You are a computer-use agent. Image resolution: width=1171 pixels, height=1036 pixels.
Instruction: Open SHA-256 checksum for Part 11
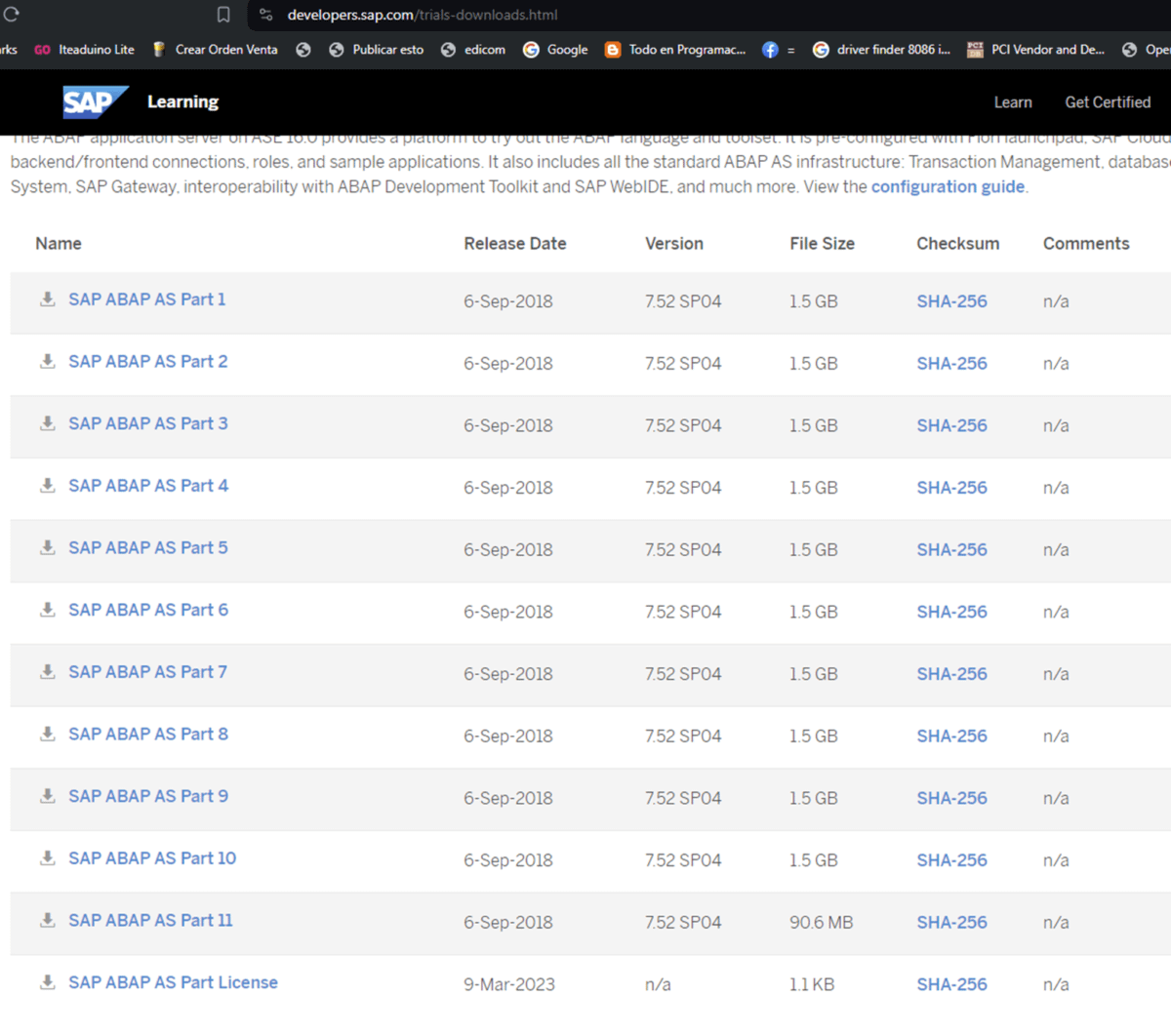[x=950, y=922]
